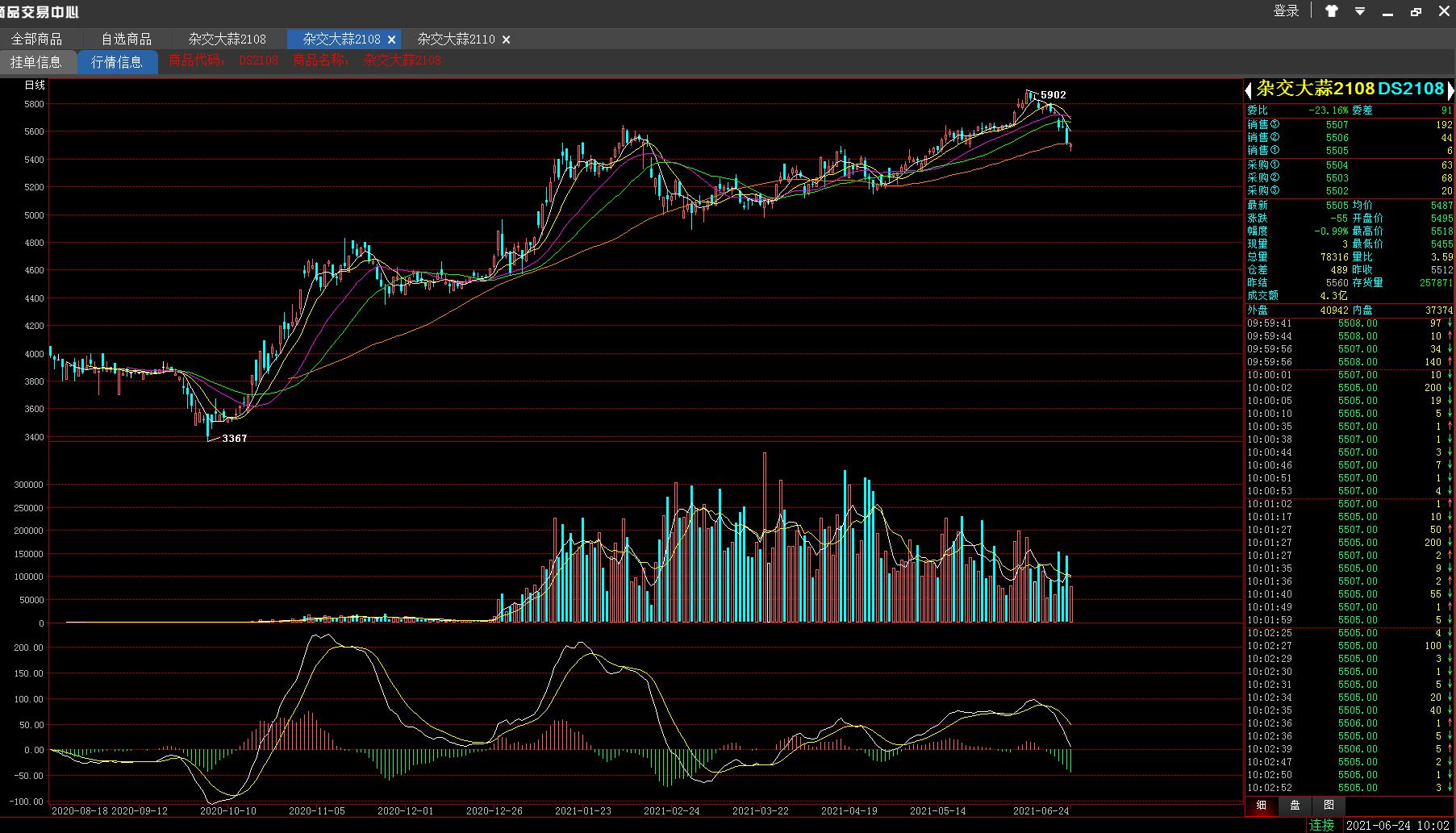Select the 细 detail tab at panel bottom
The width and height of the screenshot is (1456, 833).
tap(1262, 806)
